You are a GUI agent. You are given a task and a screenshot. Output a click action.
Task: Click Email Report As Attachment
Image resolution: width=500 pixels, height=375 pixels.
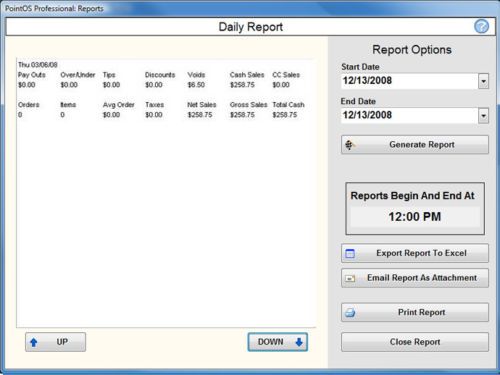[415, 278]
